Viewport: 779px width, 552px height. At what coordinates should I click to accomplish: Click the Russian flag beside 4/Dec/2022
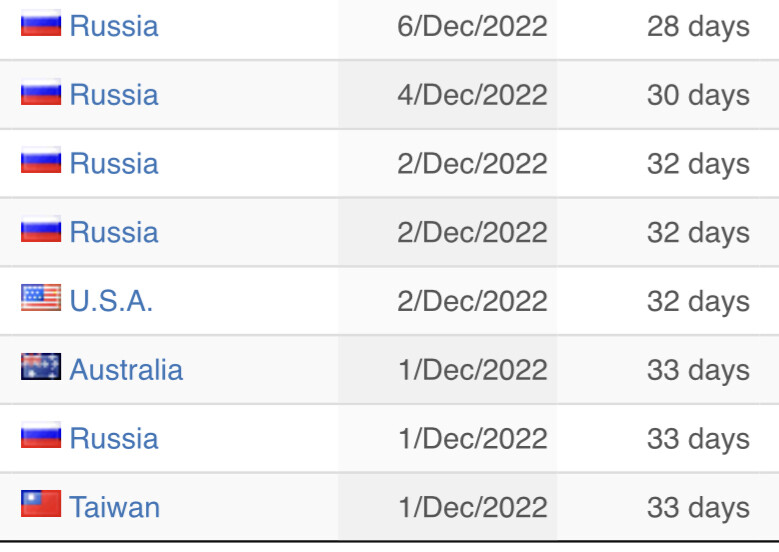pyautogui.click(x=41, y=92)
